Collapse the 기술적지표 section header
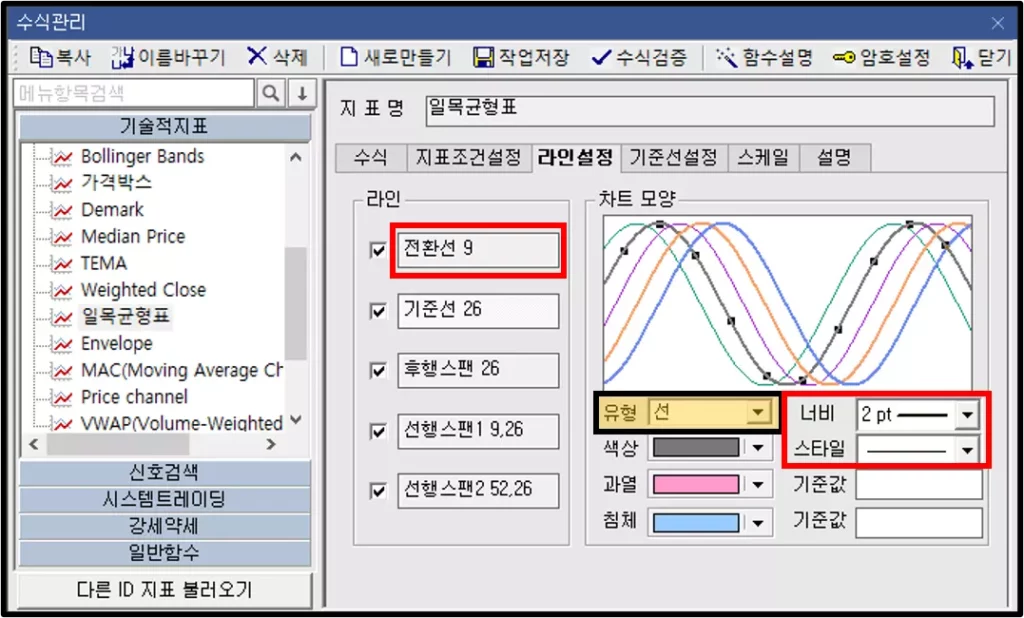 pos(165,127)
